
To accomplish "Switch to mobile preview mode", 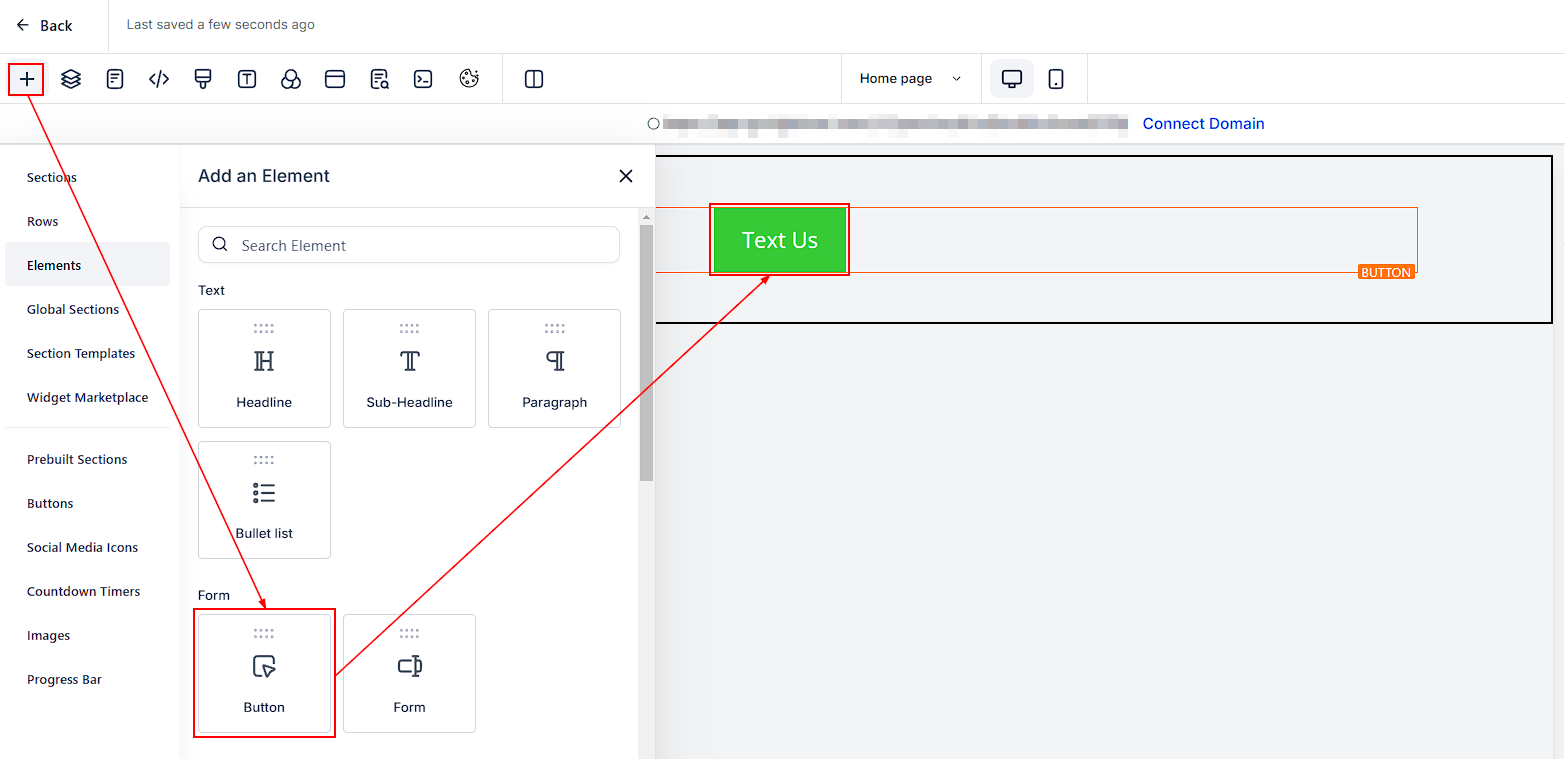I will pos(1056,79).
